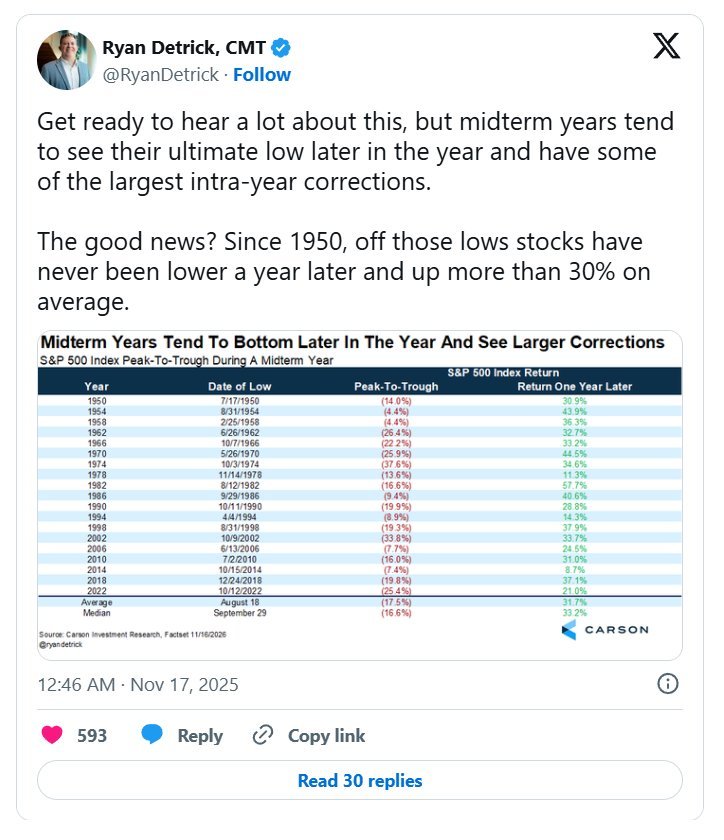Click the Reply text label
This screenshot has width=724, height=840.
[x=200, y=736]
